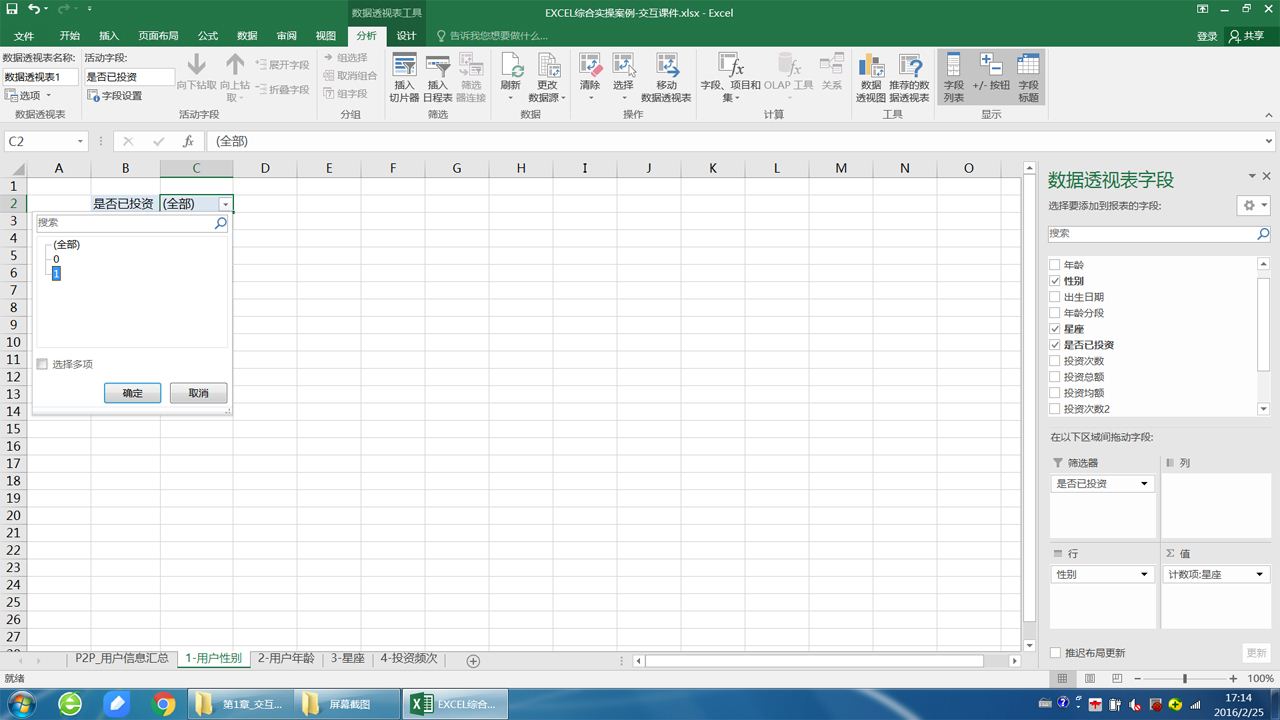Open the 计数项:星座 value field dropdown

[x=1258, y=575]
